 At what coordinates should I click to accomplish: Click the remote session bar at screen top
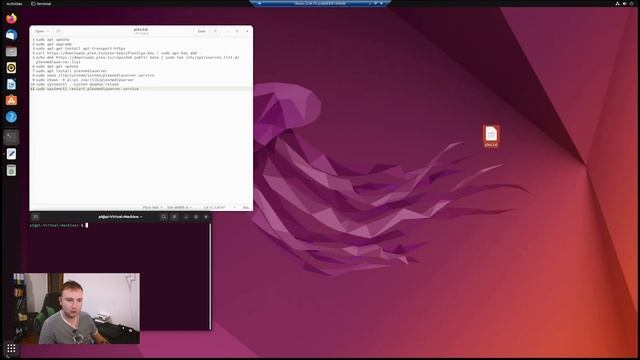click(x=320, y=3)
